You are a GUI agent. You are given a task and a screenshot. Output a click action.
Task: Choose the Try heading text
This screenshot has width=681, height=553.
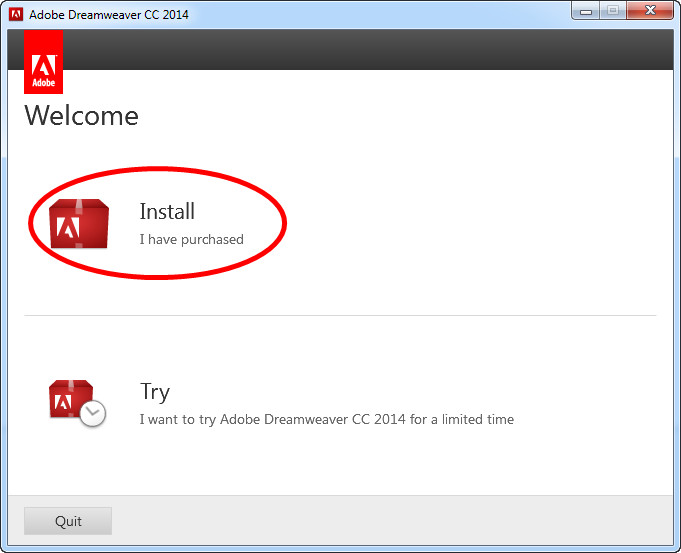[x=155, y=392]
